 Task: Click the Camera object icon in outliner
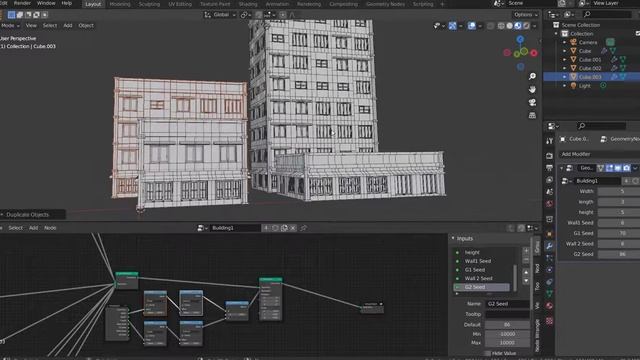tap(573, 42)
